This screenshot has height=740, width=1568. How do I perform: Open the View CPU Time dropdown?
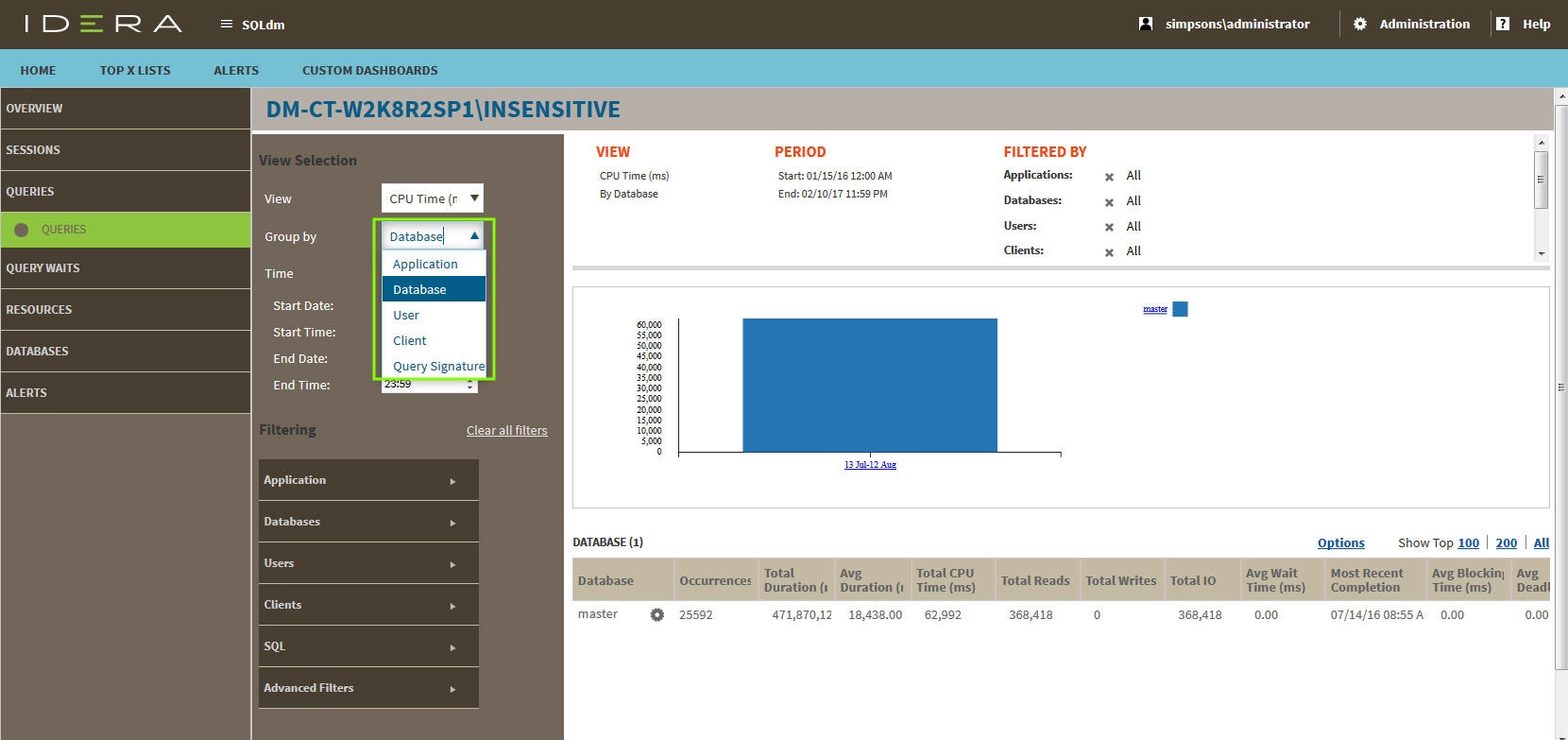(433, 198)
